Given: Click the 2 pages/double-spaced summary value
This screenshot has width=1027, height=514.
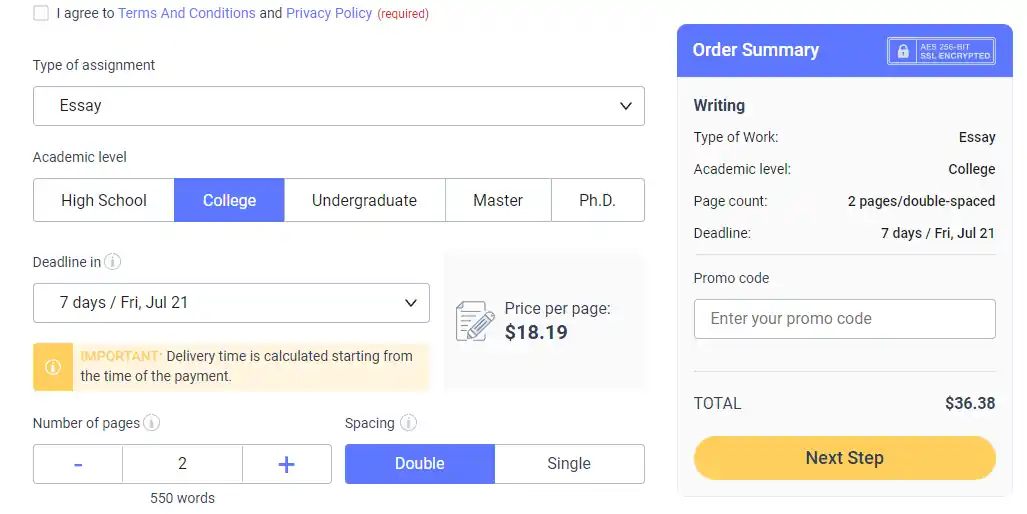Looking at the screenshot, I should coord(922,201).
